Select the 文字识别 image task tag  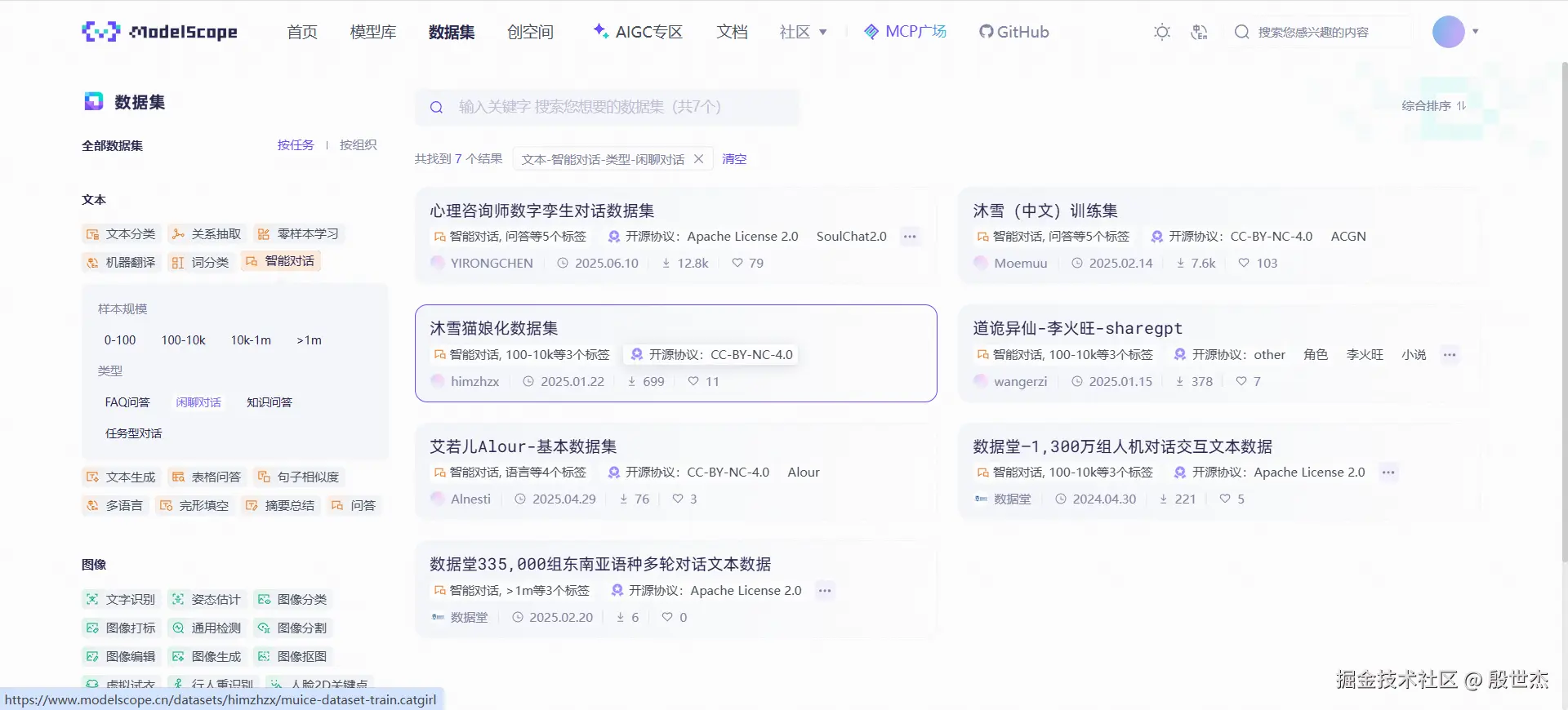pos(121,600)
